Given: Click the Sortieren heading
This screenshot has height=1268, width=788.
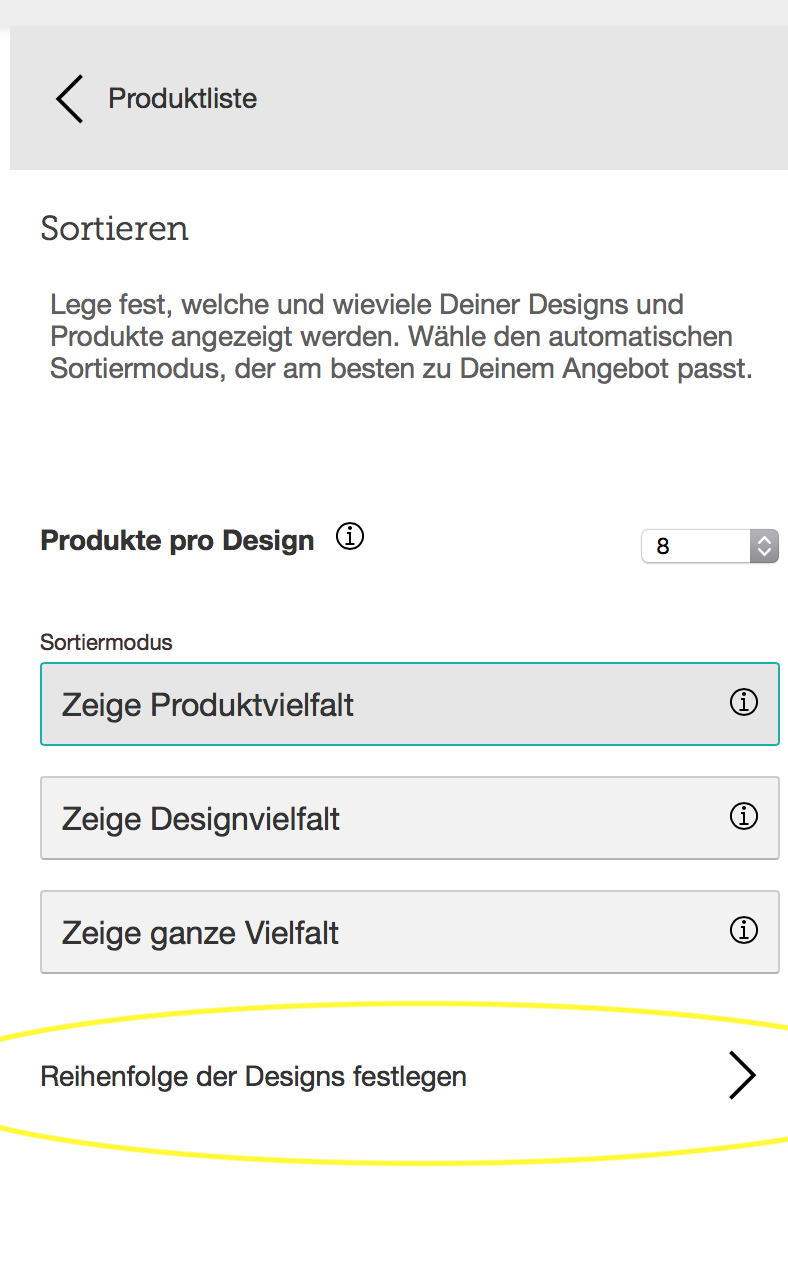Looking at the screenshot, I should (114, 229).
